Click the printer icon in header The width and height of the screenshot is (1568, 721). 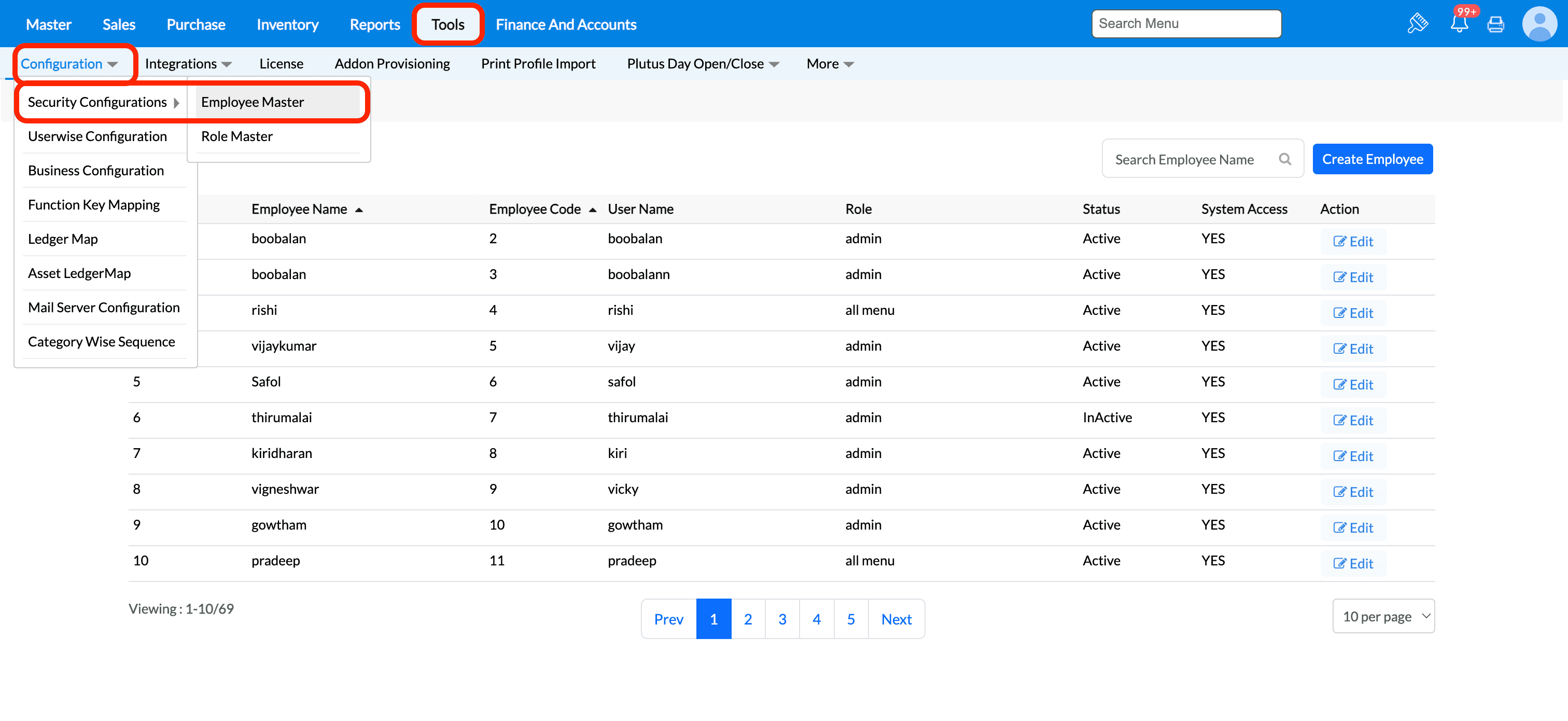point(1495,24)
